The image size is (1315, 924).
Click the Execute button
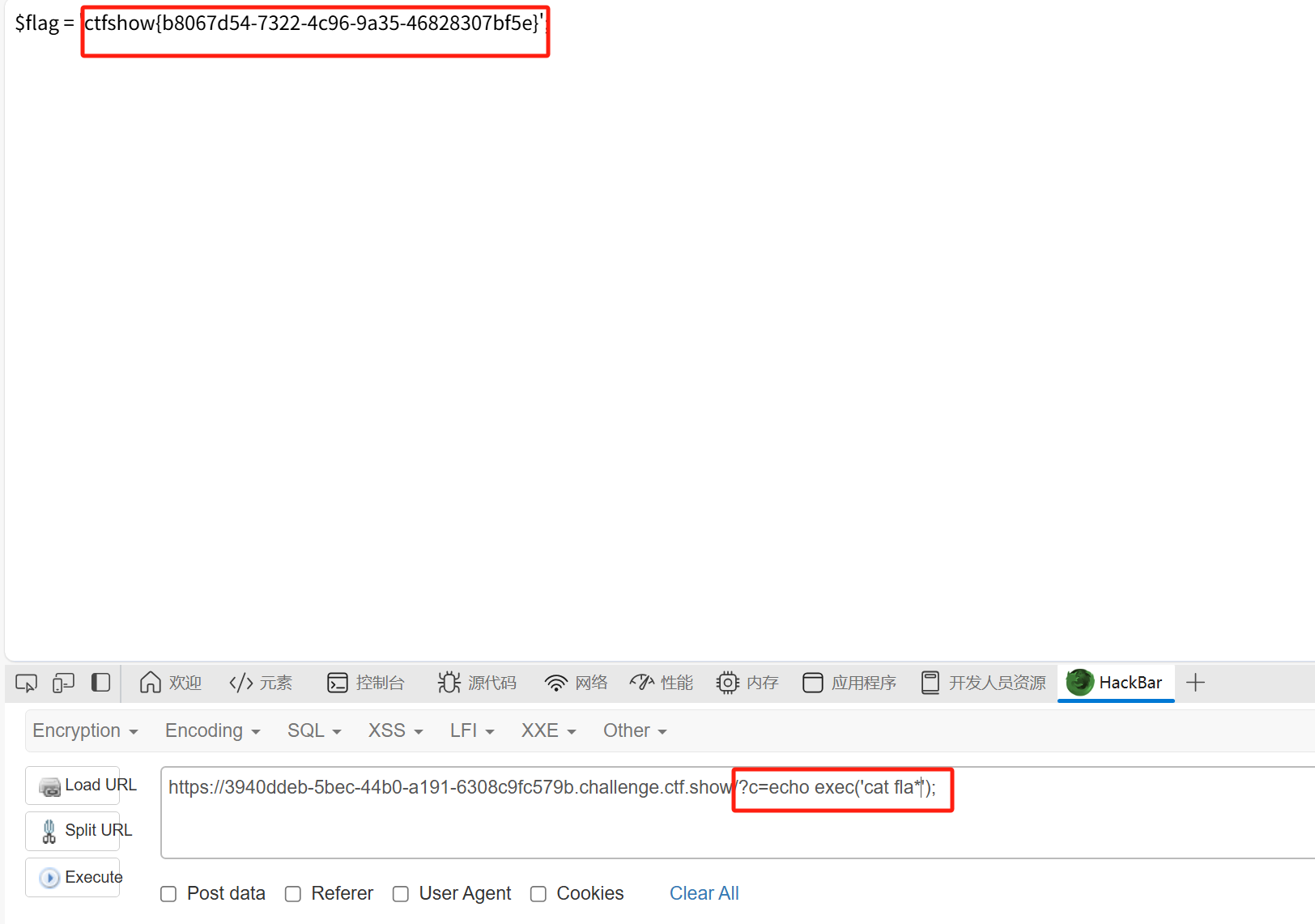pyautogui.click(x=73, y=877)
